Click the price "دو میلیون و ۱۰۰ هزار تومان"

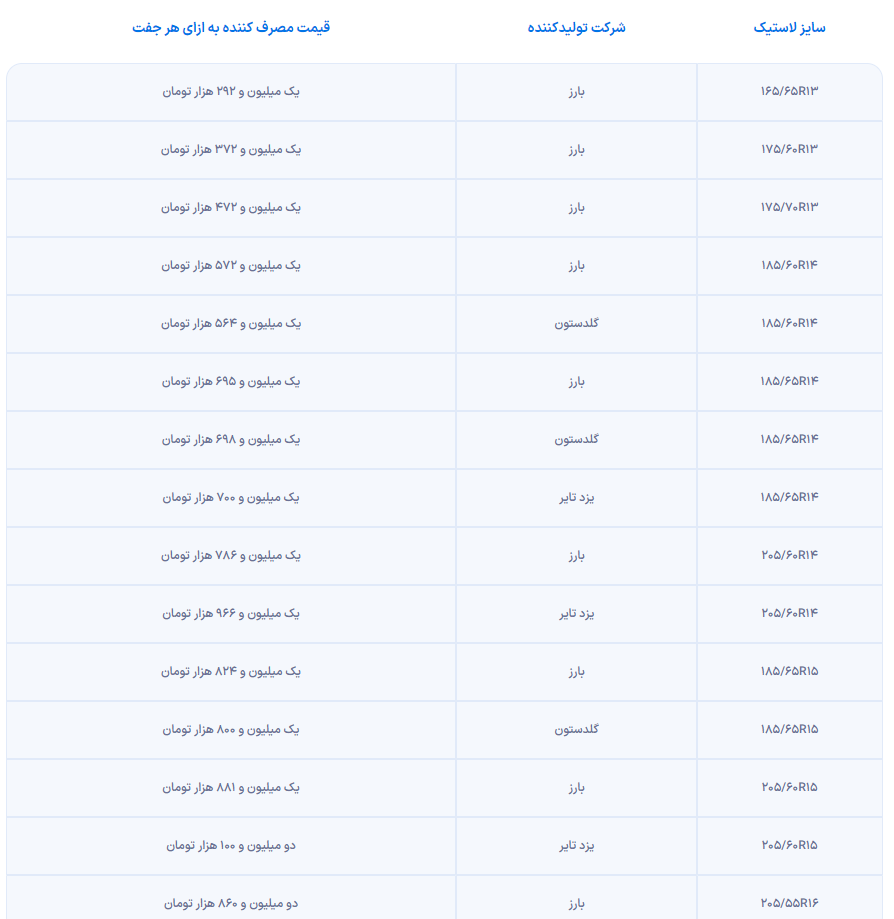231,846
